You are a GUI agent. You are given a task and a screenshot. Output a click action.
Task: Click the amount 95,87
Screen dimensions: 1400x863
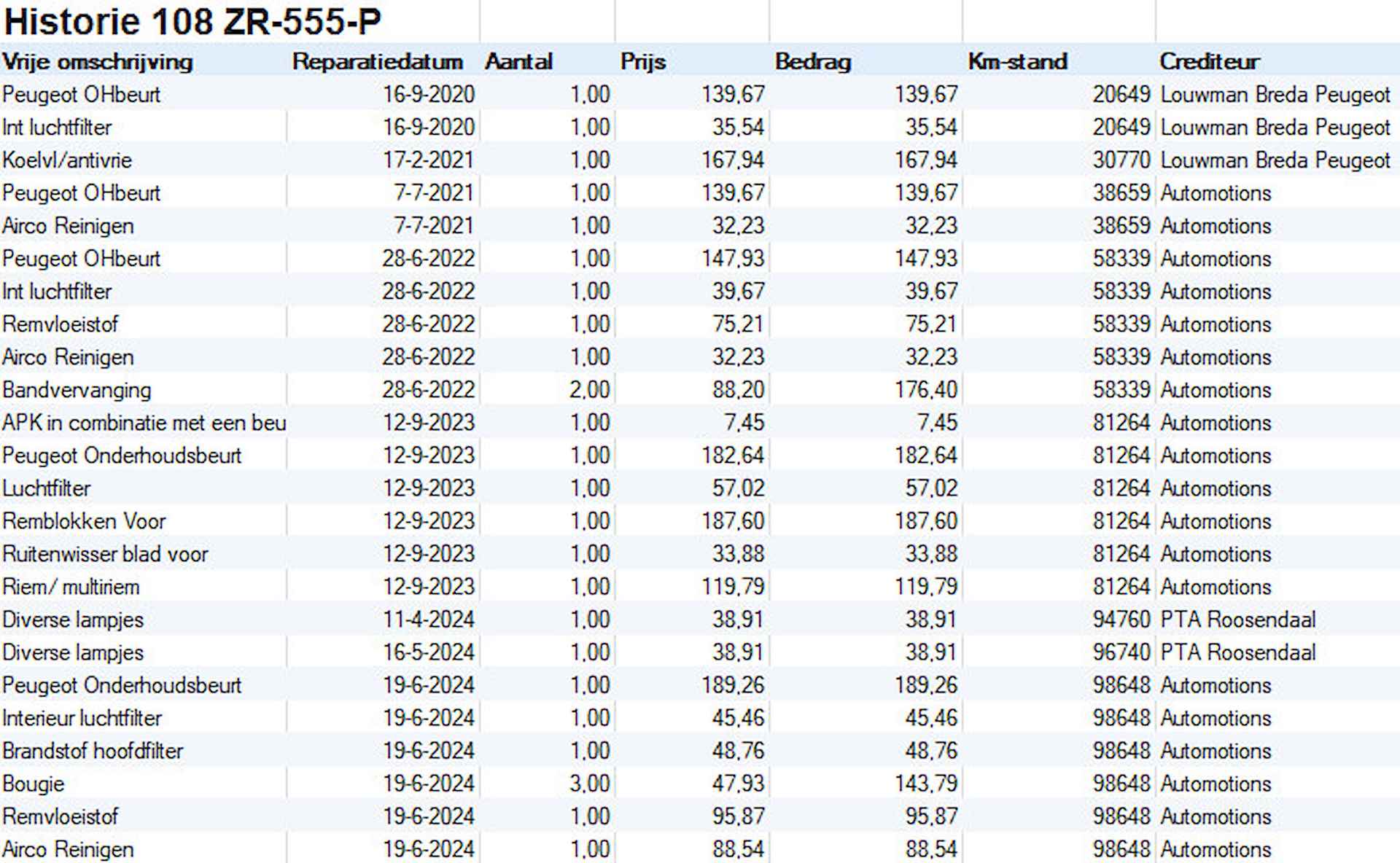click(931, 816)
